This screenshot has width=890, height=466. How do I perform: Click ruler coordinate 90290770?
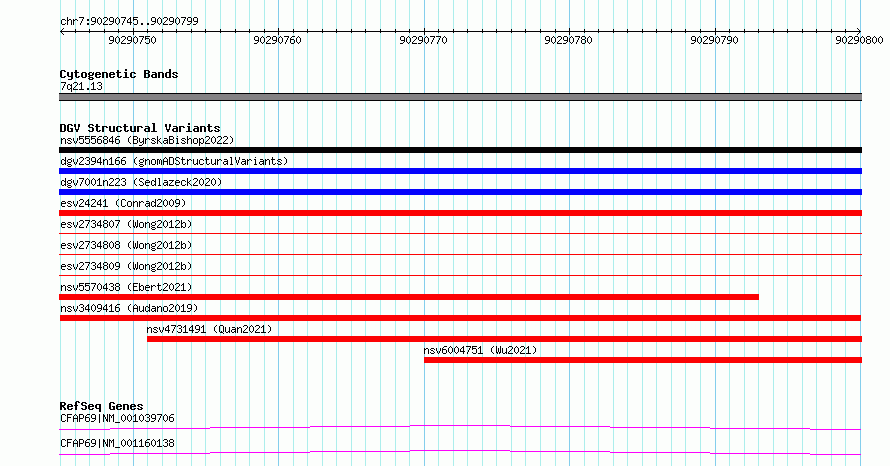423,40
